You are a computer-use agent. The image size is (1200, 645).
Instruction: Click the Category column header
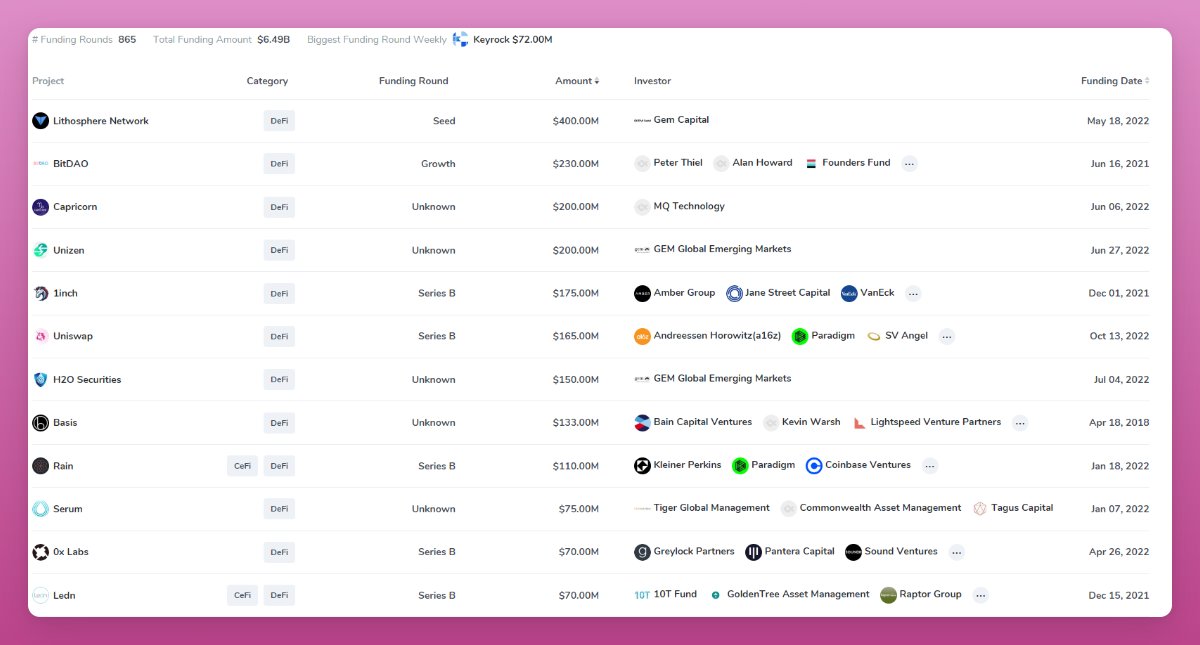coord(267,81)
